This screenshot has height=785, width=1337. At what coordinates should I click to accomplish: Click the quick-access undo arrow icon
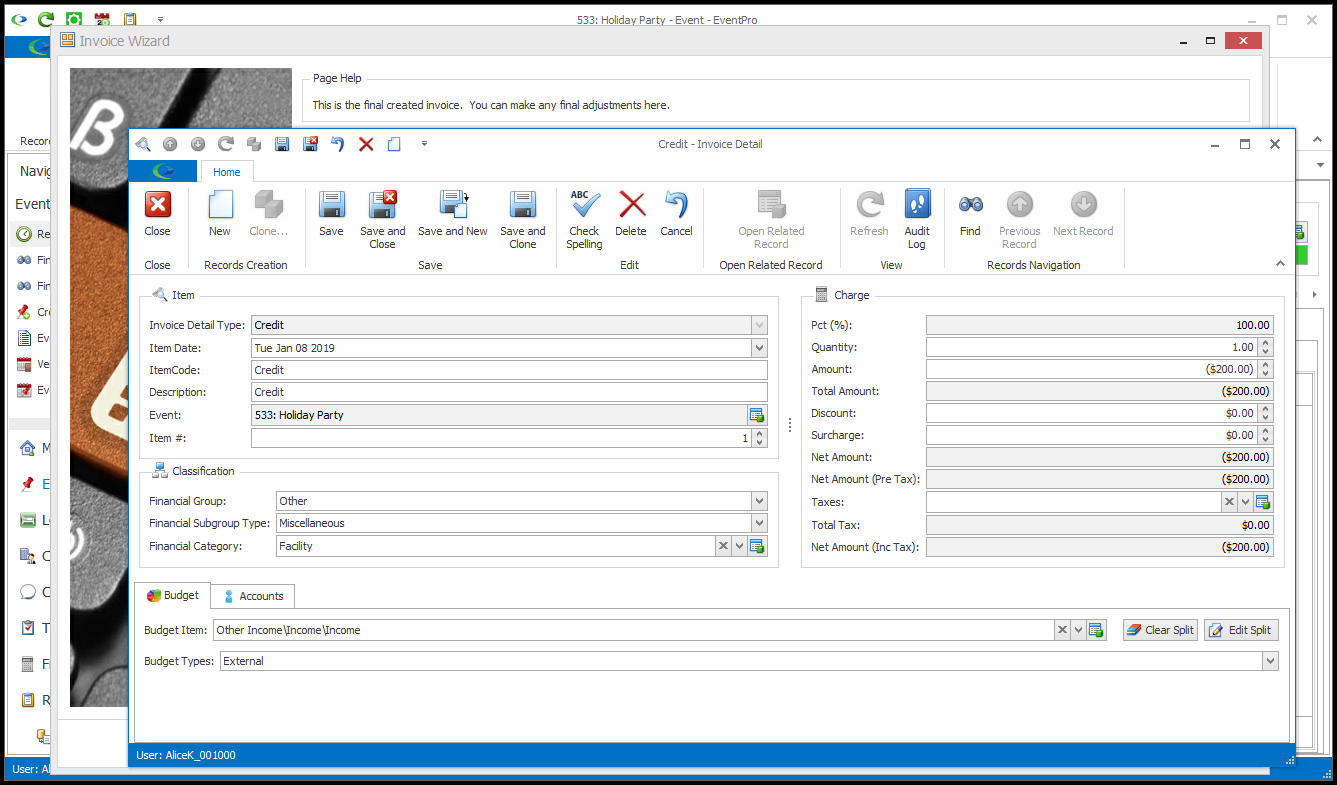pos(338,144)
